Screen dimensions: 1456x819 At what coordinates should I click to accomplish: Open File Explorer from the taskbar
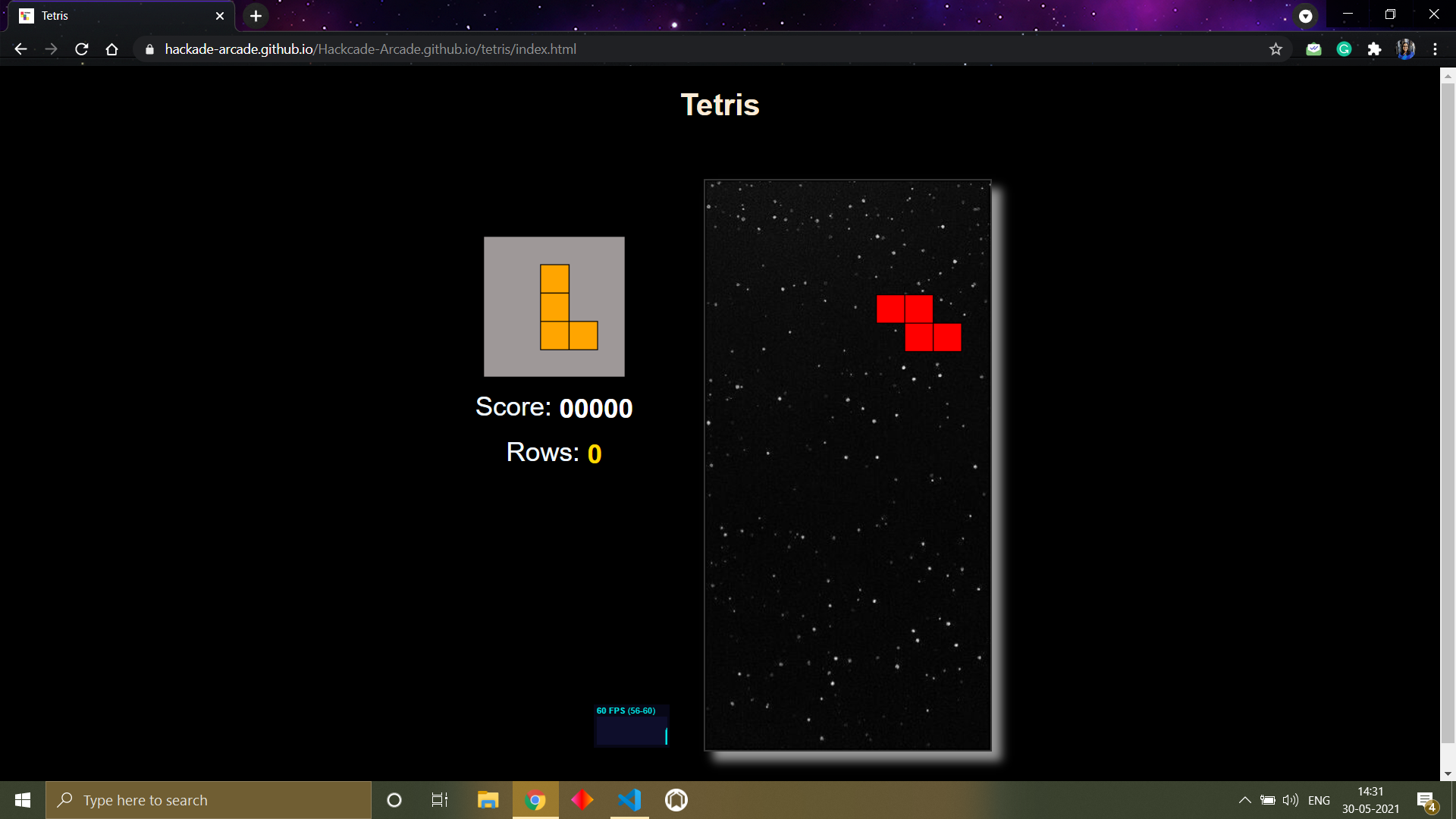coord(488,800)
